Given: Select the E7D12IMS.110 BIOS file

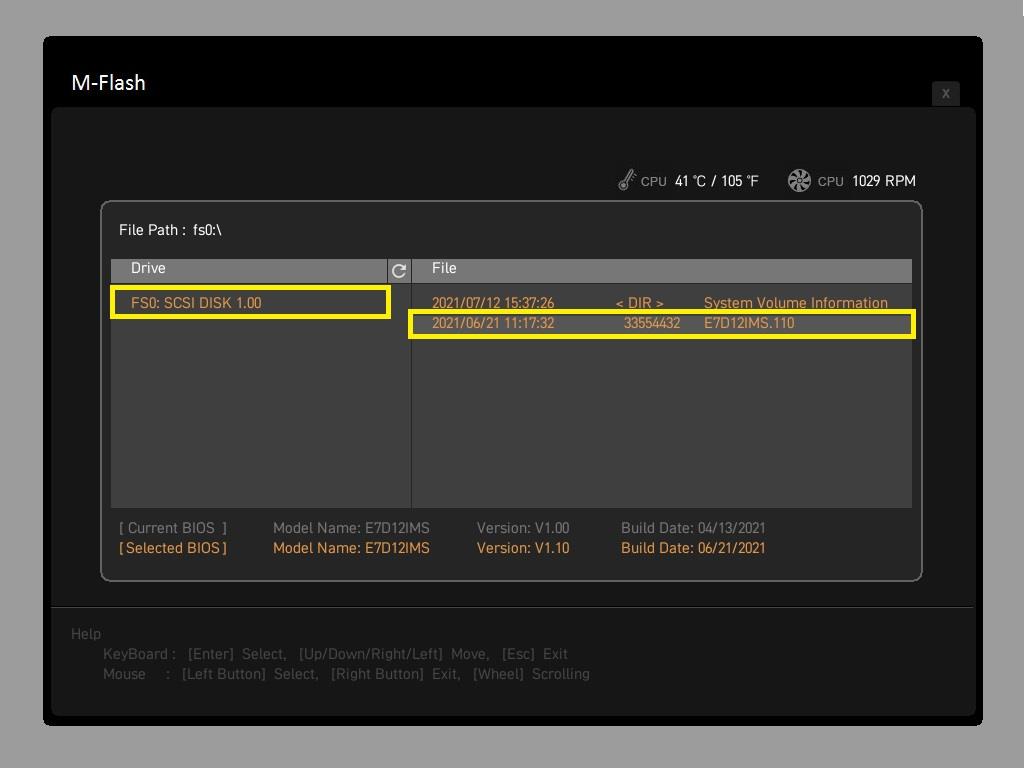Looking at the screenshot, I should pyautogui.click(x=662, y=324).
